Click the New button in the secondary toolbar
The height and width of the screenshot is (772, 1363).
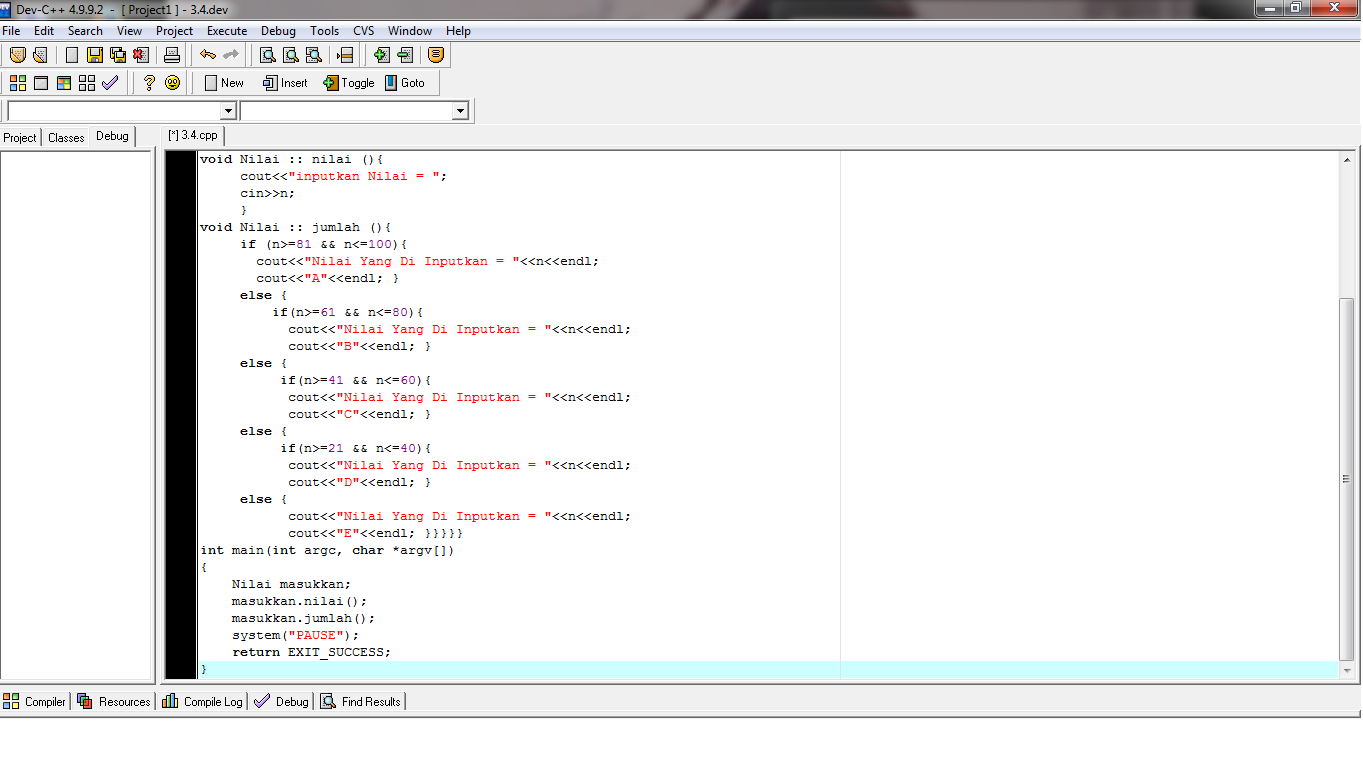(224, 83)
